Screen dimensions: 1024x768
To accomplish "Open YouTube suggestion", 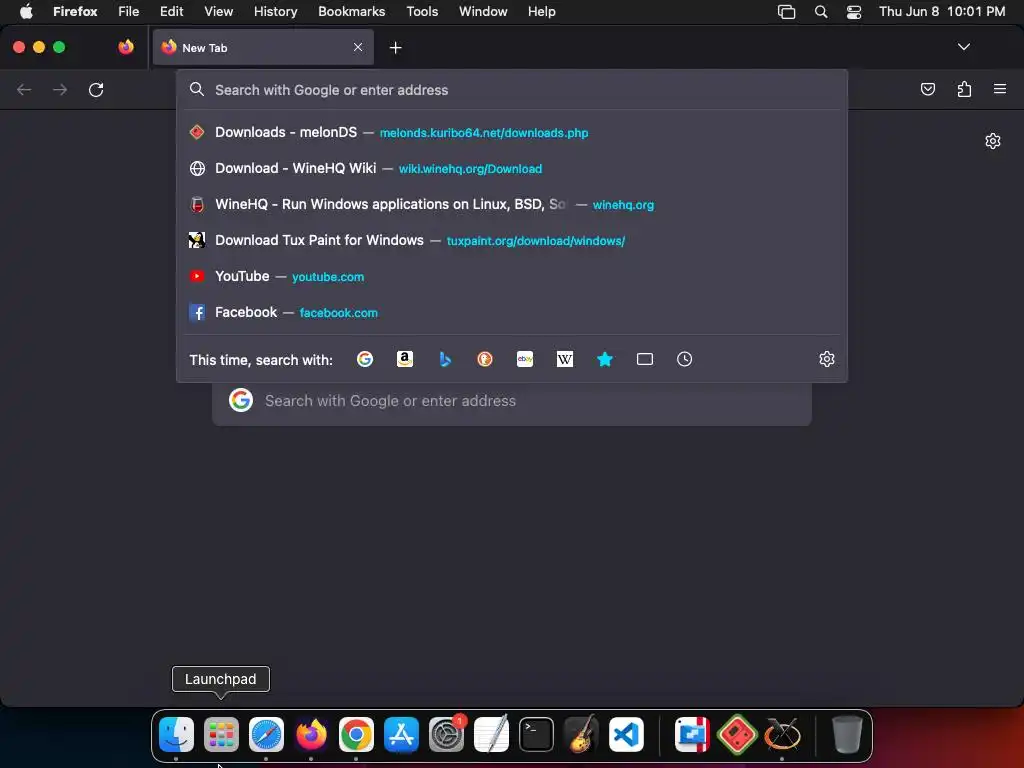I will [x=512, y=276].
